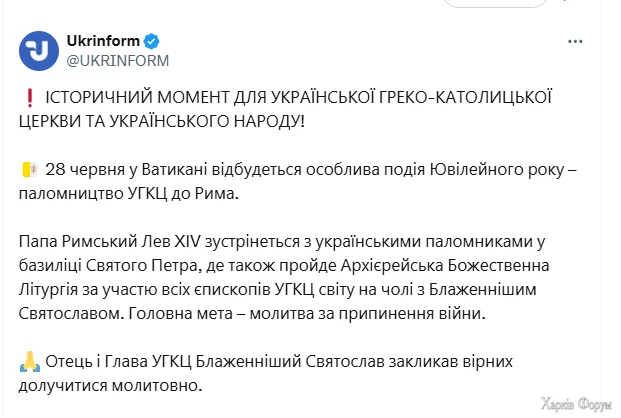This screenshot has height=418, width=621.
Task: Open the Ukrinform profile avatar
Action: pos(39,50)
